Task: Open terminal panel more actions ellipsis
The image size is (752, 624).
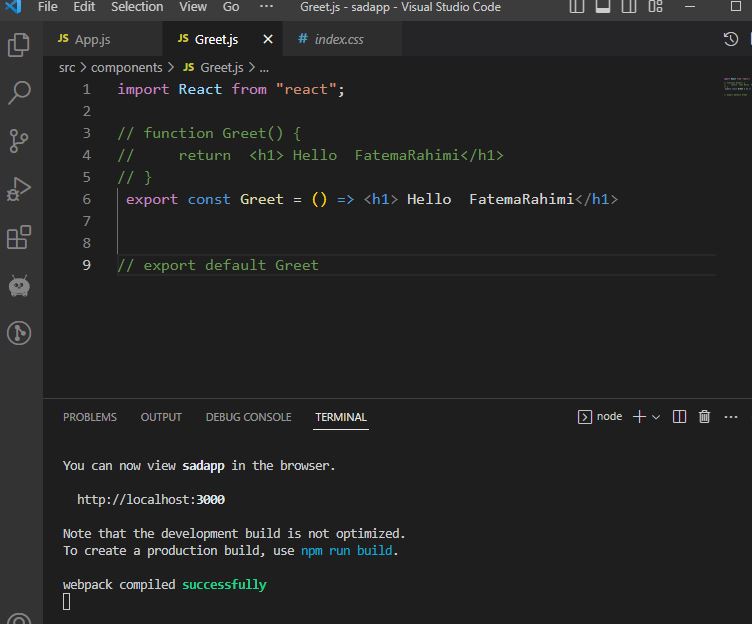Action: coord(731,417)
